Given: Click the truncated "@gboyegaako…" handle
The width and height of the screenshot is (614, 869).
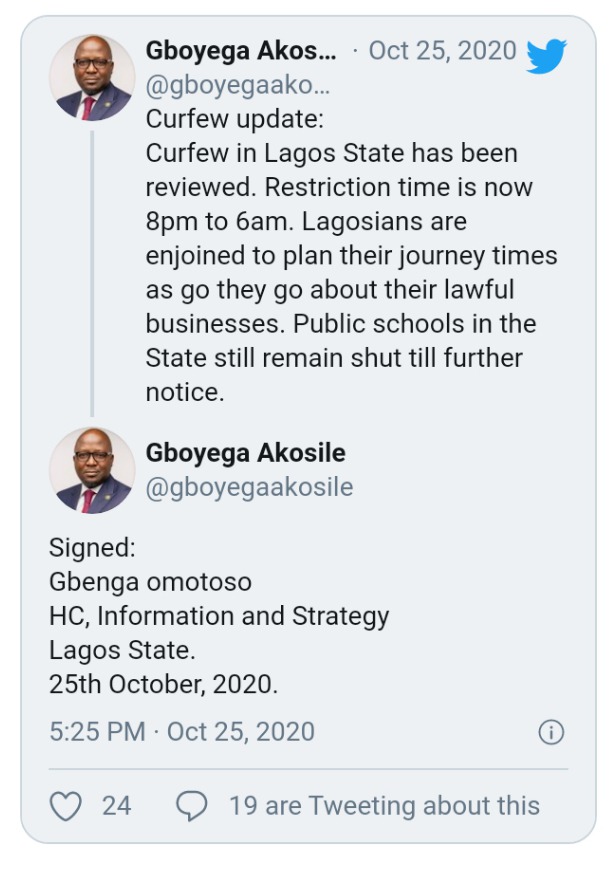Looking at the screenshot, I should (238, 85).
